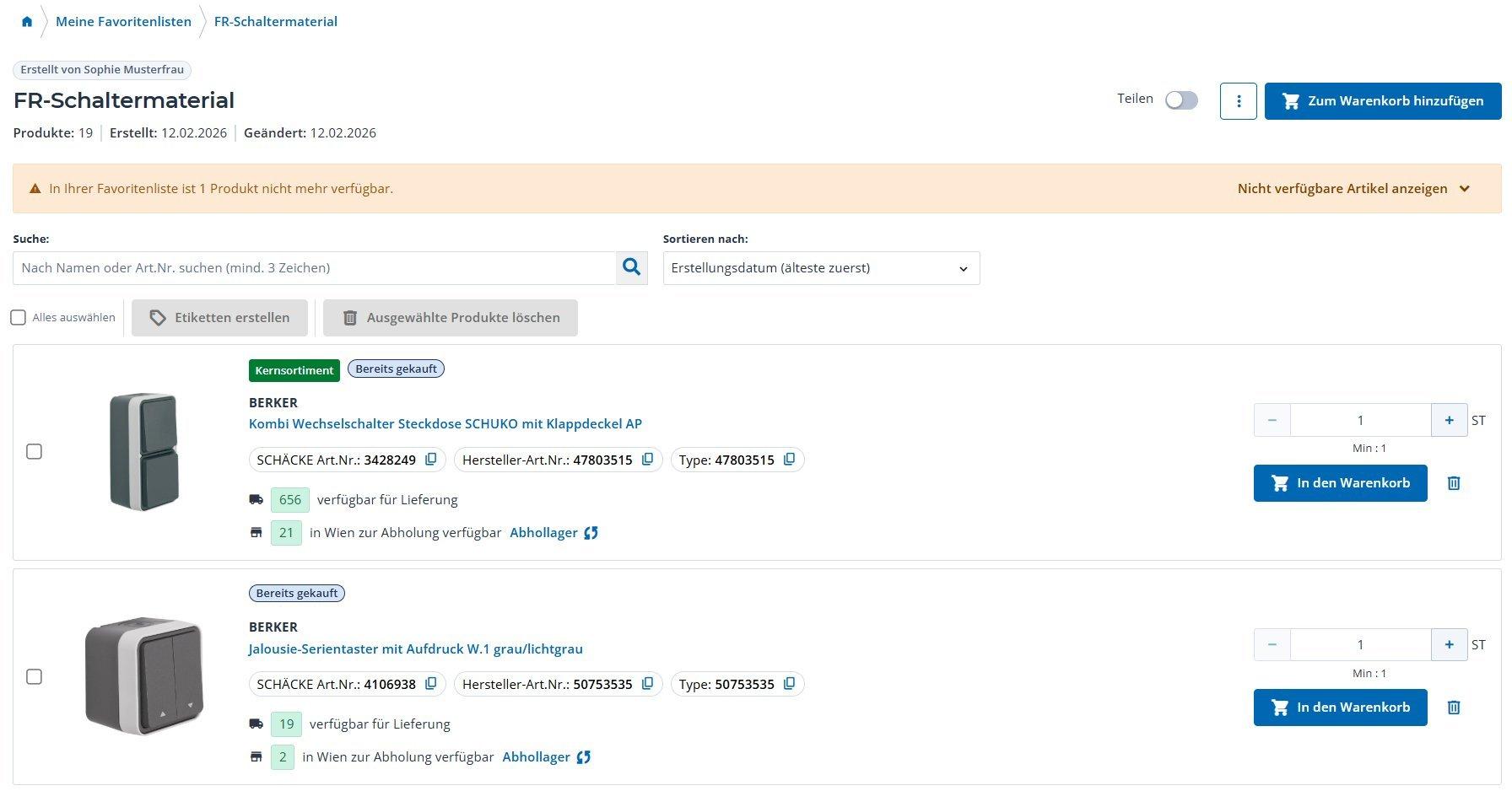Click the product search input field
Screen dimensions: 1512x791
click(x=314, y=268)
